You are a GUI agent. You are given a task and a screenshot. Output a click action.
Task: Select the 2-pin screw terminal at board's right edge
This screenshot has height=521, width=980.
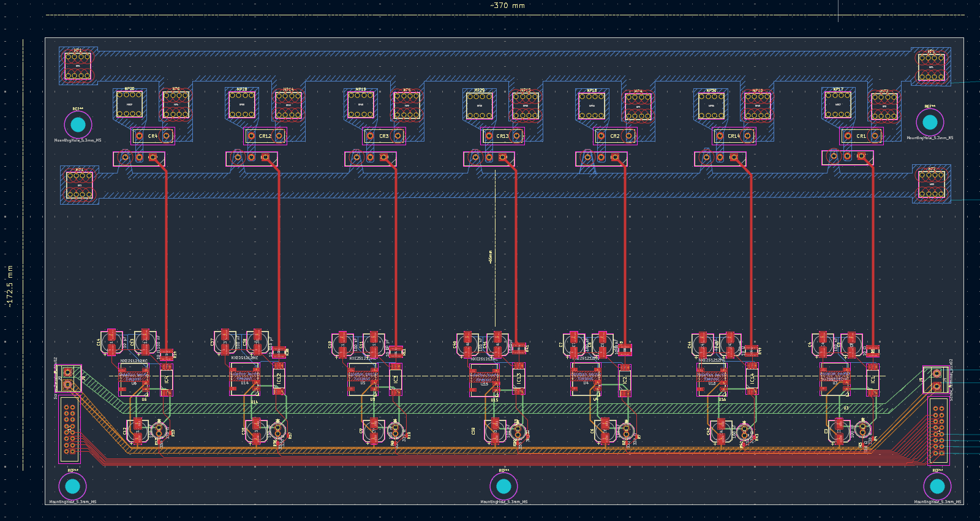point(936,380)
